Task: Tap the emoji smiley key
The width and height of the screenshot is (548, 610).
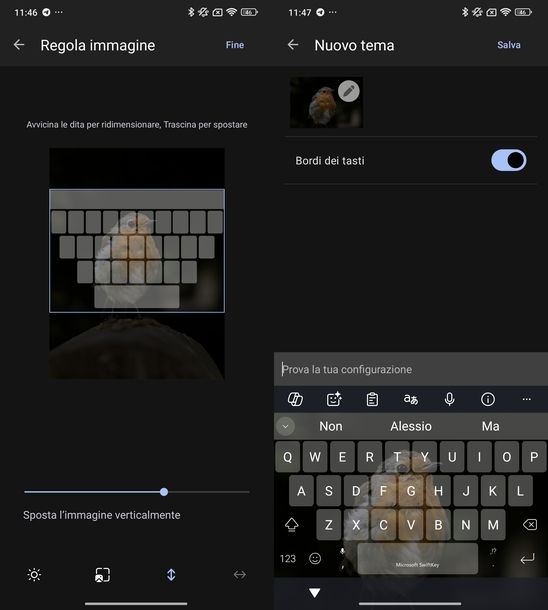Action: tap(315, 559)
